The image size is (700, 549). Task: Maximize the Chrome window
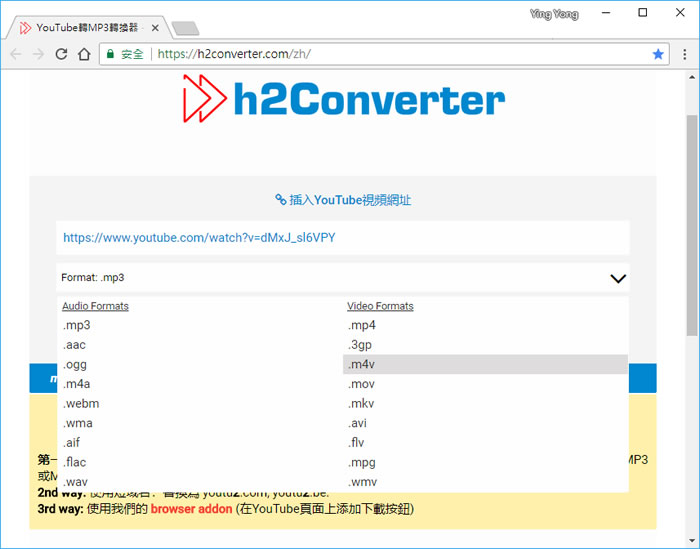[x=643, y=12]
